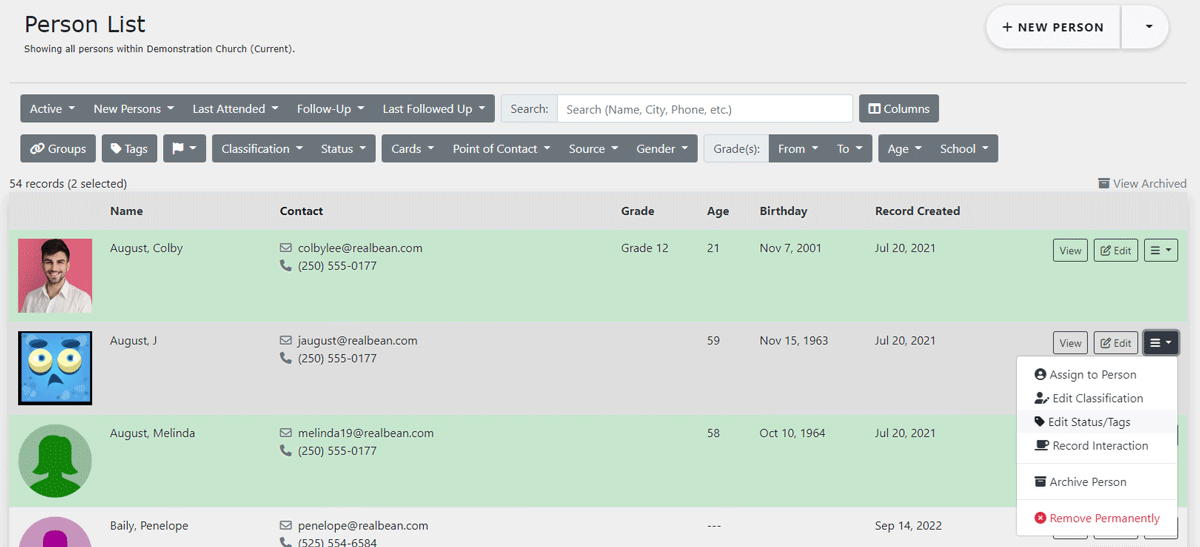Viewport: 1200px width, 547px height.
Task: Open the grade From dropdown
Action: [x=798, y=149]
